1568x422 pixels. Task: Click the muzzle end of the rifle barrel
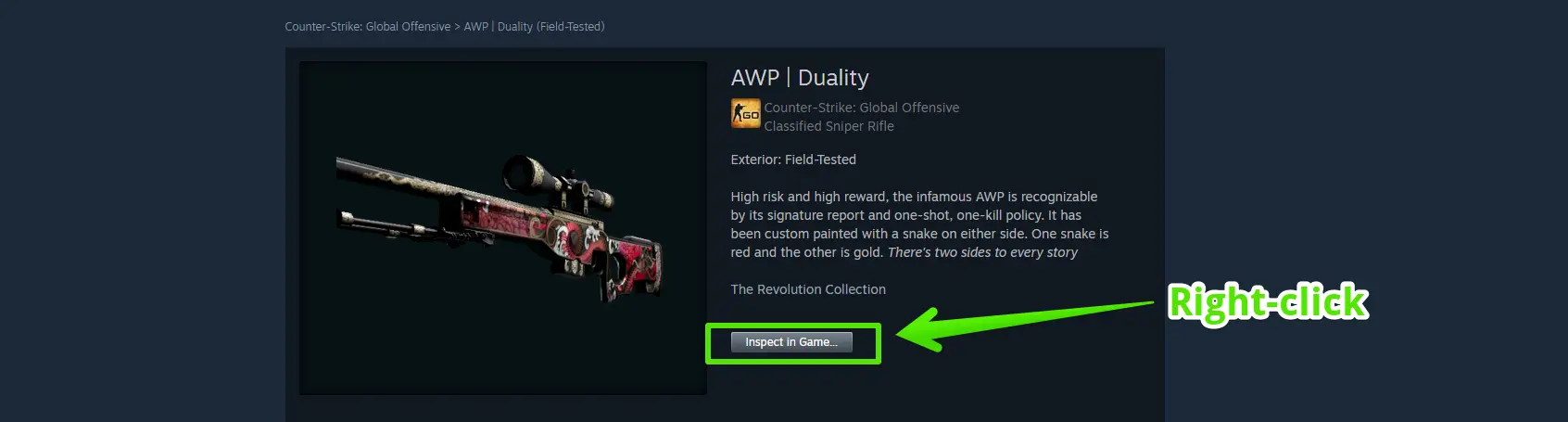click(x=344, y=164)
